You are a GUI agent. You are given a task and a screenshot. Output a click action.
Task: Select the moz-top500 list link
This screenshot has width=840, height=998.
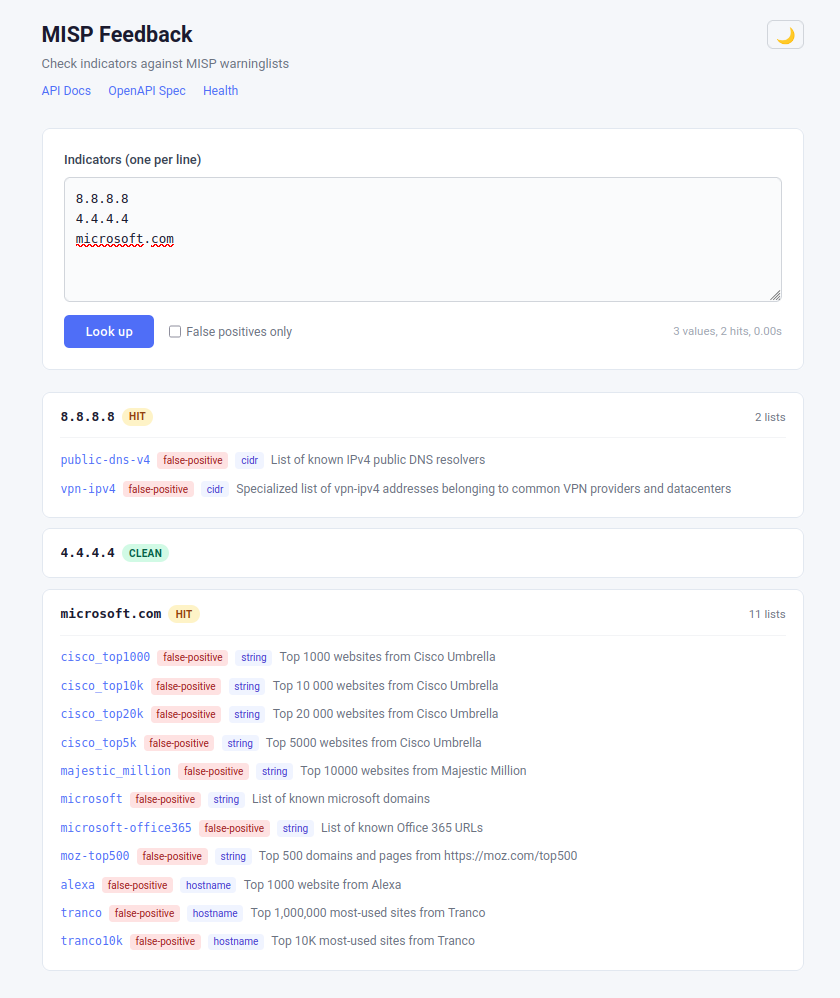click(x=95, y=856)
